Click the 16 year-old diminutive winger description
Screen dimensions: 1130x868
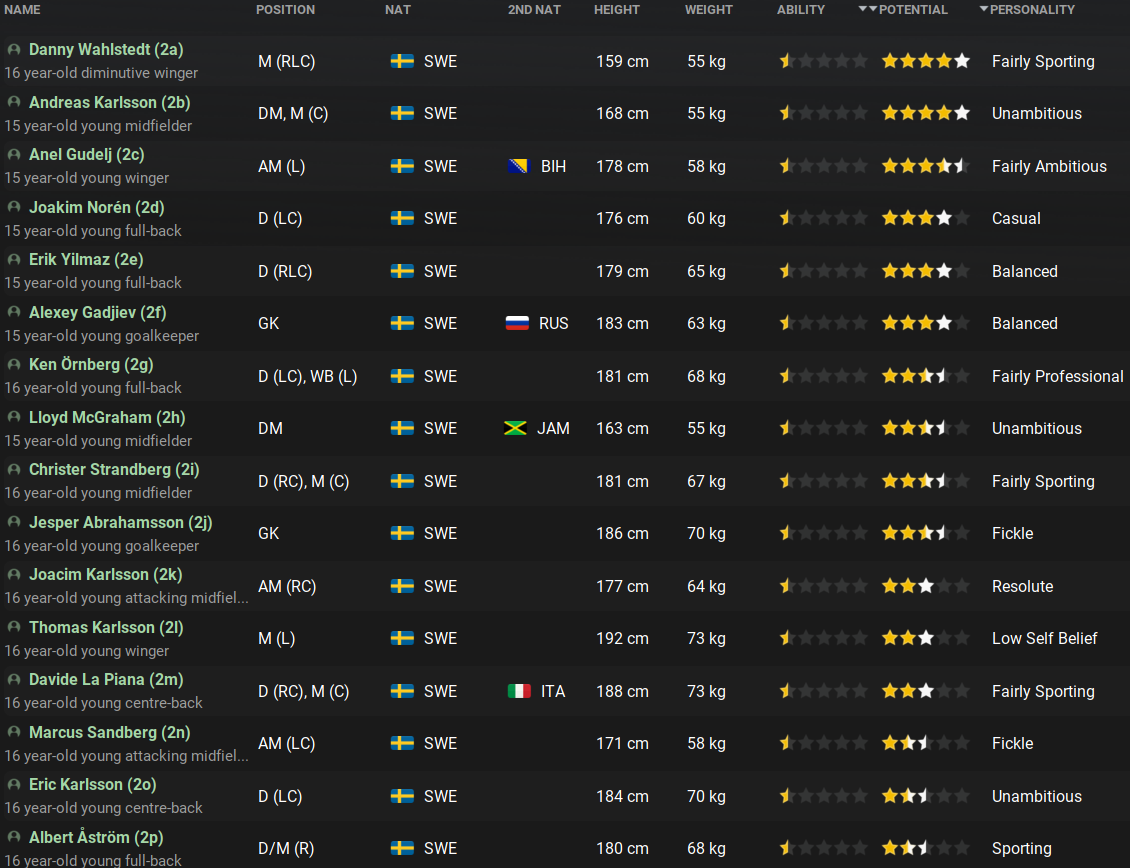pyautogui.click(x=101, y=73)
